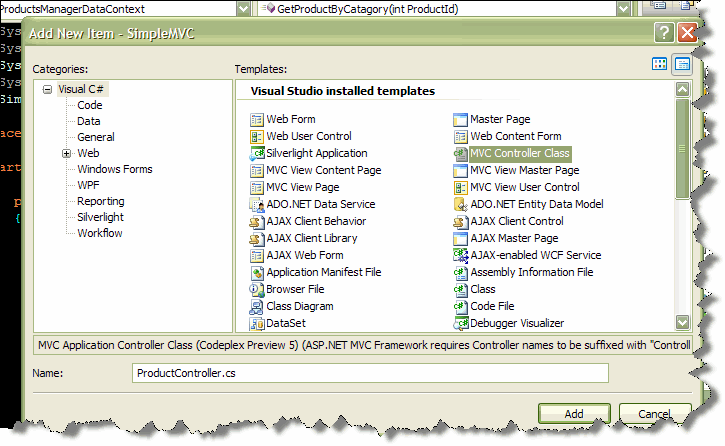Screen dimensions: 725x446
Task: Select the Master Page template icon
Action: [x=461, y=119]
